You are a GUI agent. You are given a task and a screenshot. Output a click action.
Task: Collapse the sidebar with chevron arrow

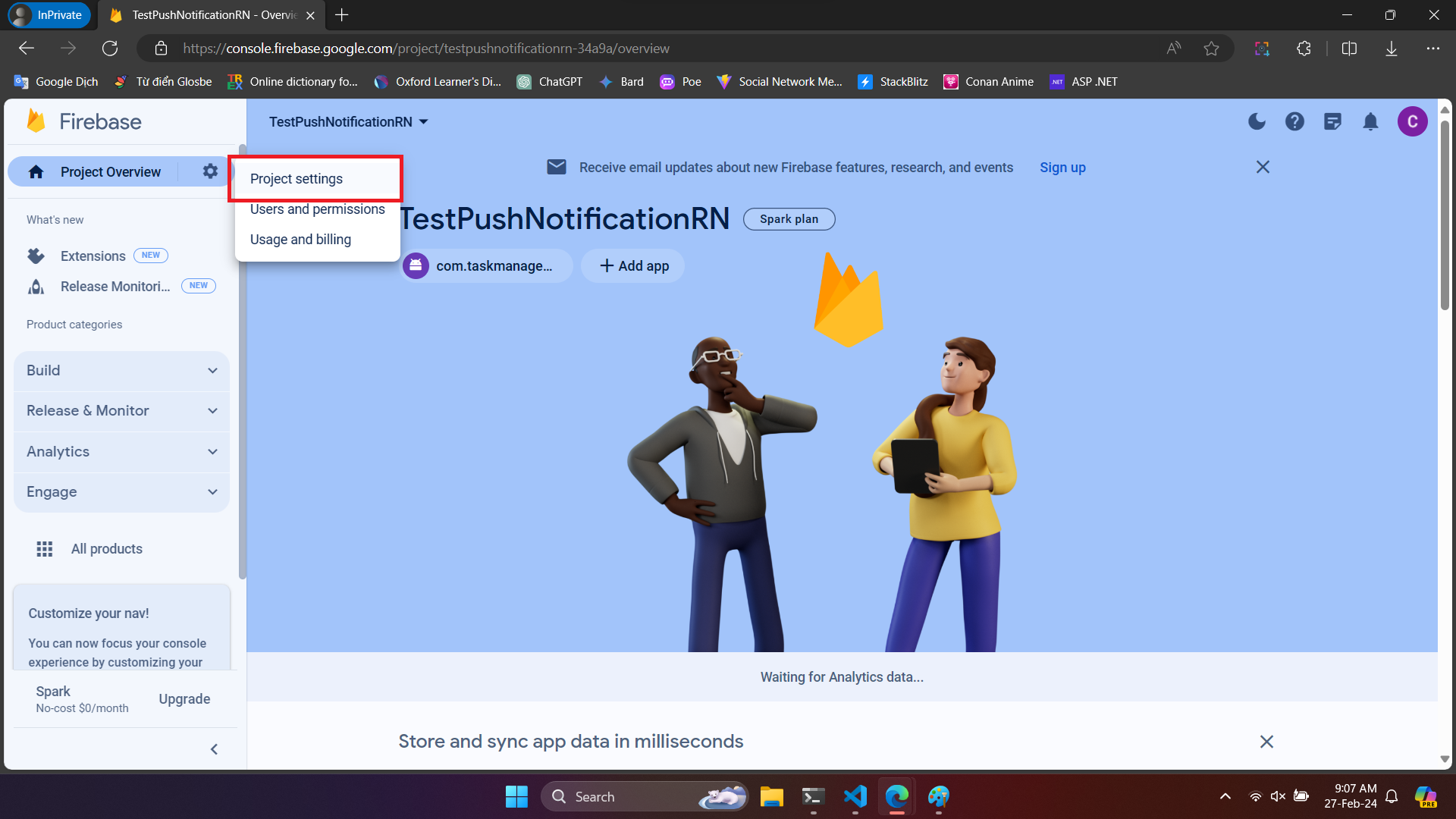tap(214, 749)
